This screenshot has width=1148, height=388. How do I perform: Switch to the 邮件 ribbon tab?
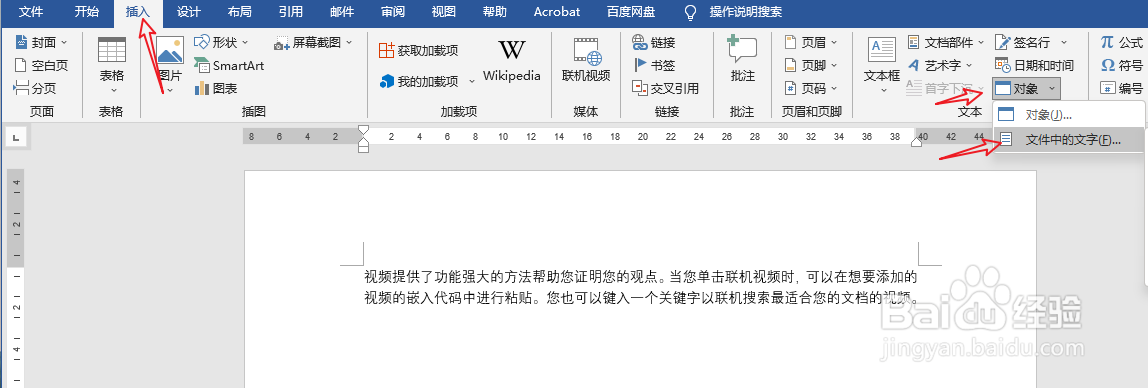pos(342,12)
